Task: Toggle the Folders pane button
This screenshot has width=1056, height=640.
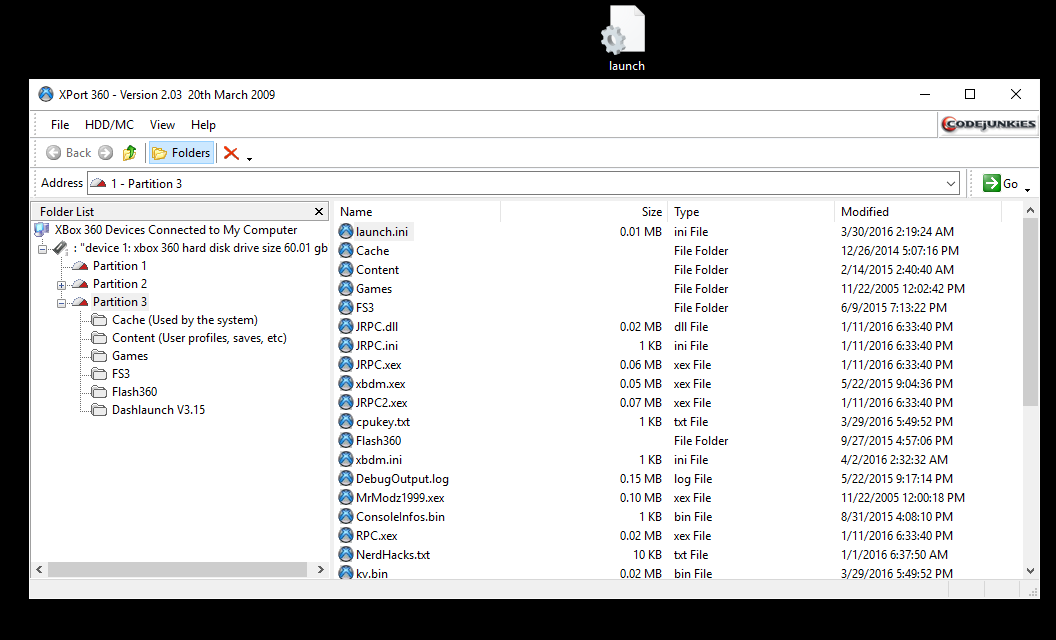Action: 181,153
